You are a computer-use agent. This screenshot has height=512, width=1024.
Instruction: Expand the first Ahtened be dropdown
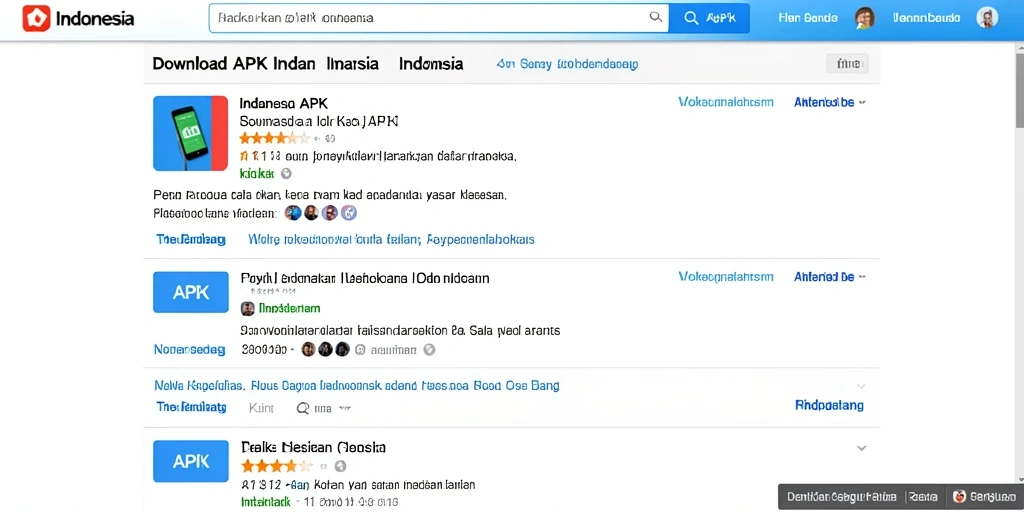point(830,103)
